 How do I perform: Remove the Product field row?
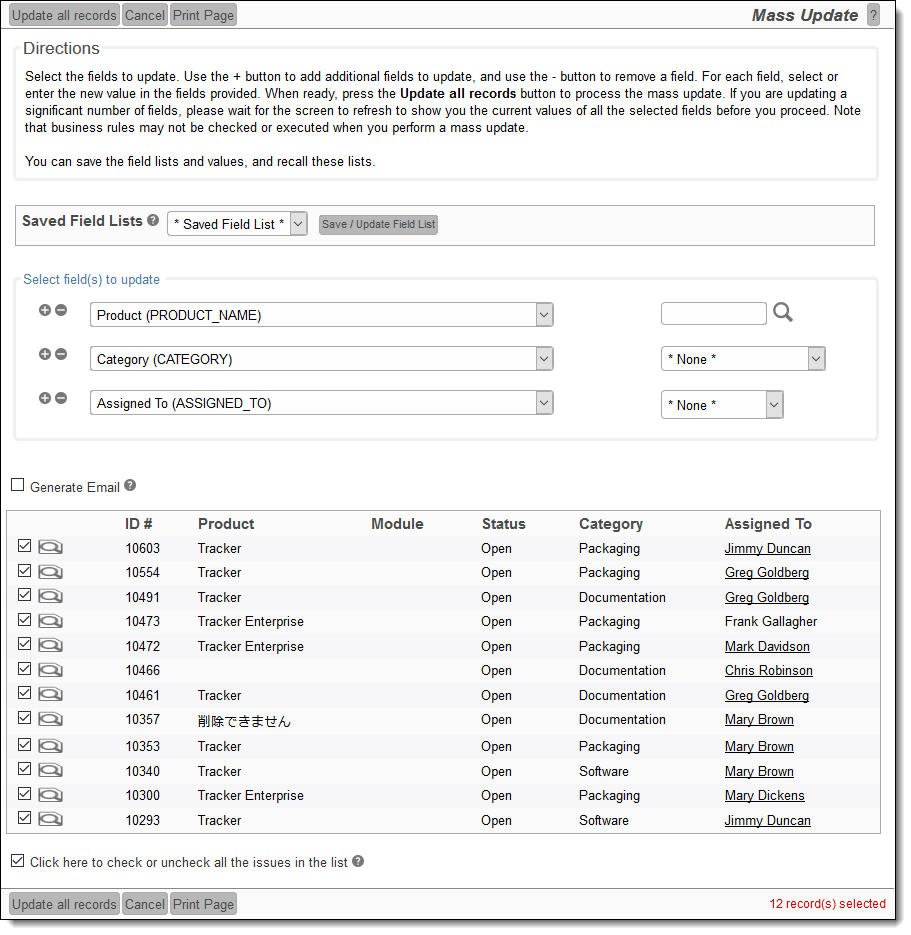click(61, 310)
